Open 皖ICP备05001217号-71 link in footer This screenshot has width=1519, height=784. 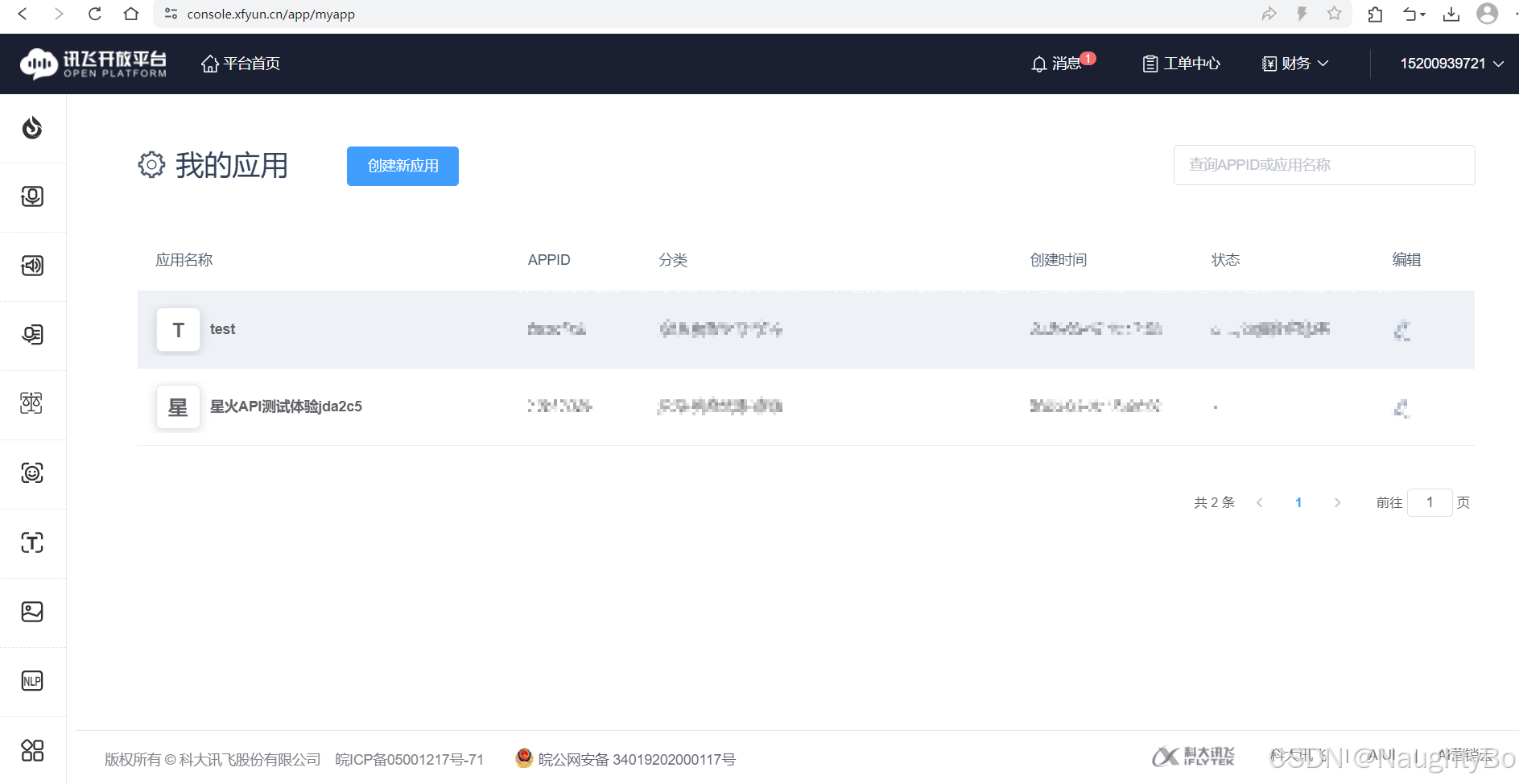tap(410, 759)
